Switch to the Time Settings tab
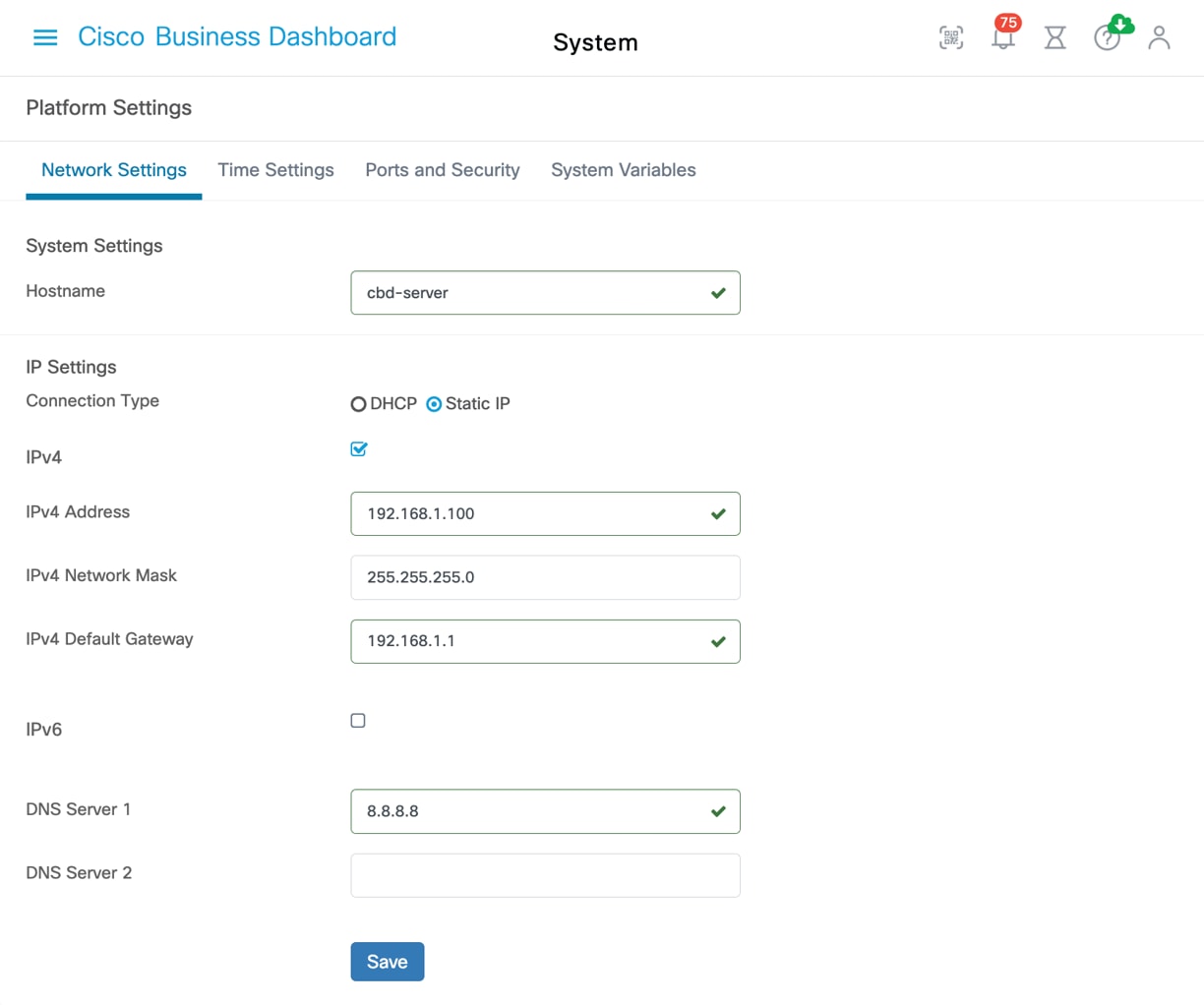Viewport: 1204px width, 1005px height. point(276,170)
